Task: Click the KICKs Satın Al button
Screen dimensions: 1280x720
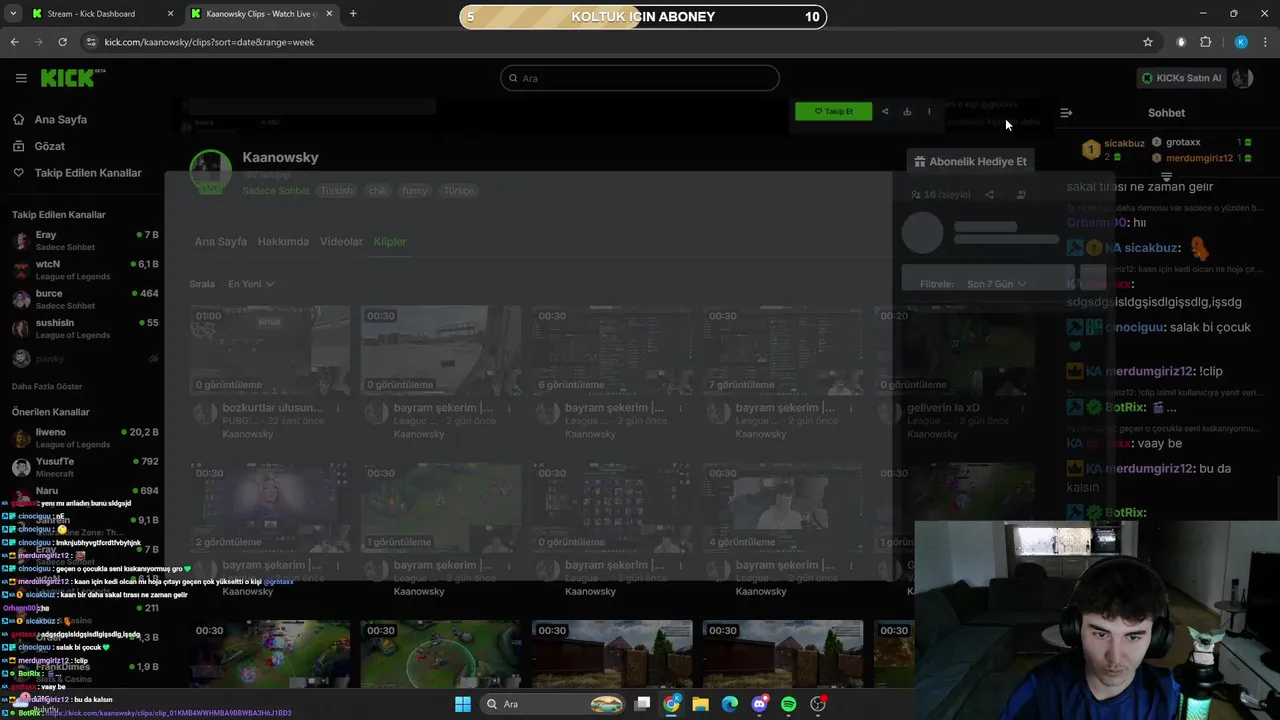Action: coord(1182,78)
